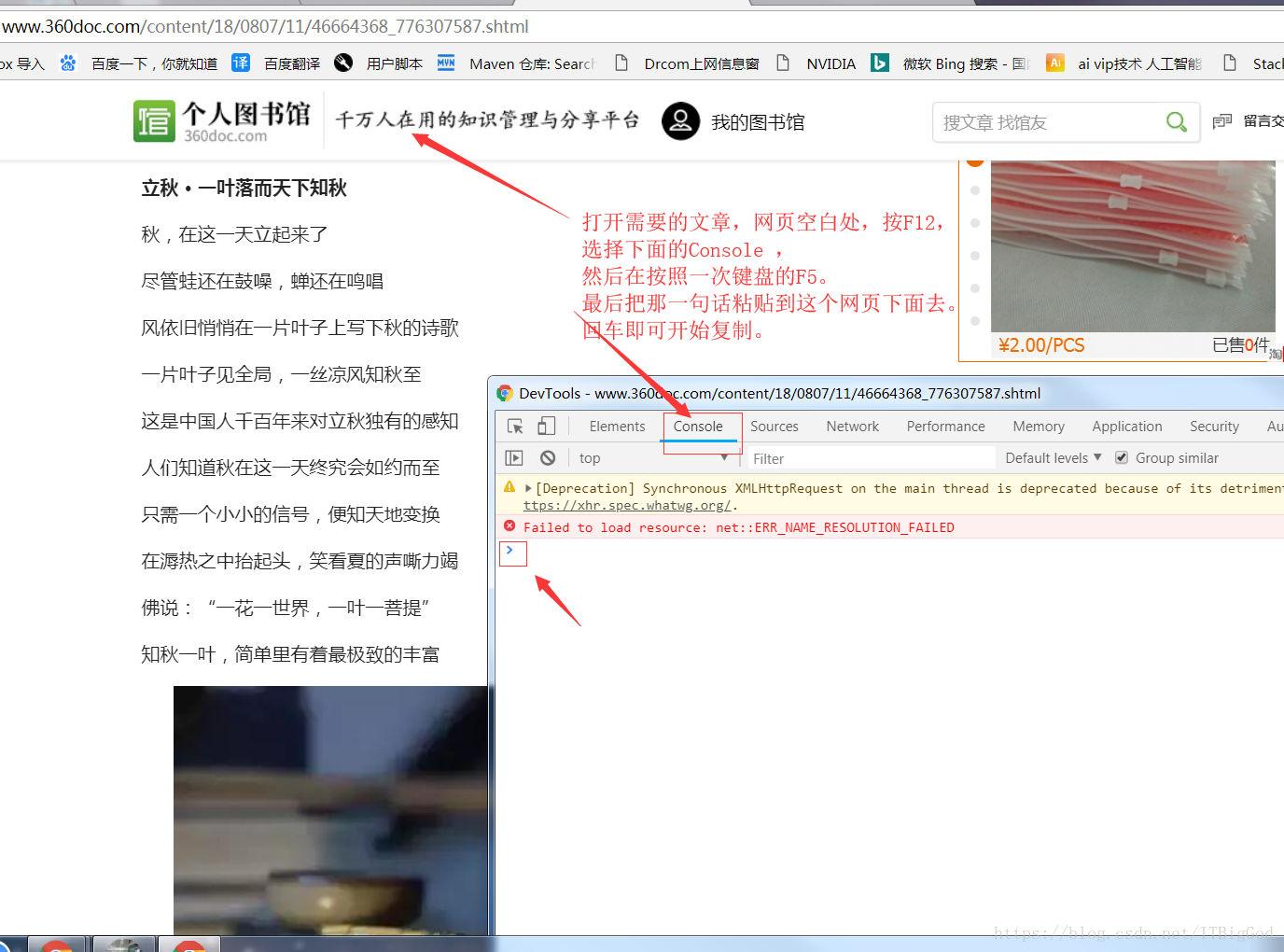Click the 留言交流 message icon
This screenshot has width=1284, height=952.
tap(1222, 121)
